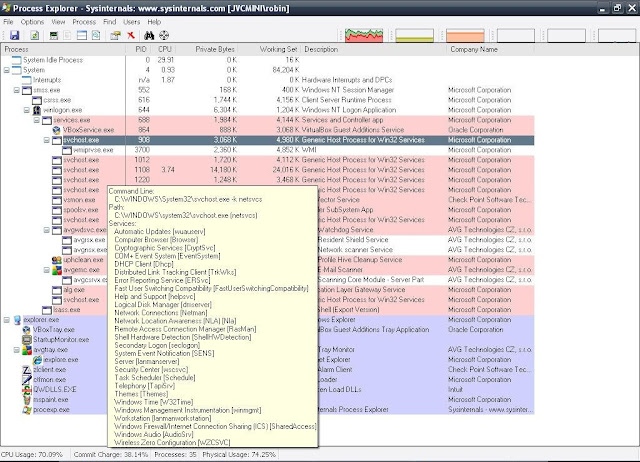This screenshot has height=462, width=640.
Task: Select the Interrupts row
Action: pos(267,80)
